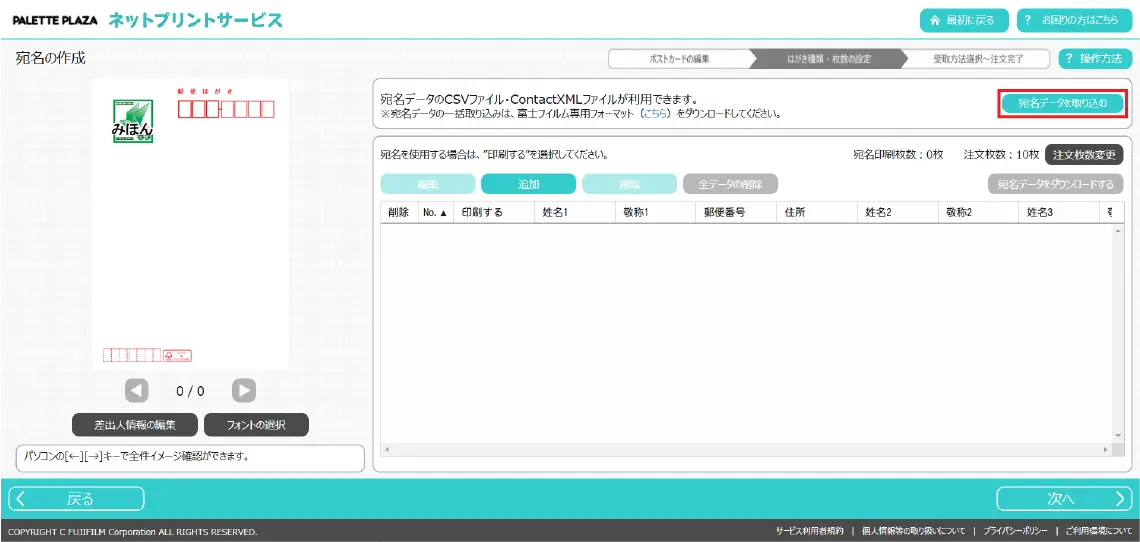The image size is (1140, 542).
Task: Show the next address preview with right arrow
Action: 244,391
